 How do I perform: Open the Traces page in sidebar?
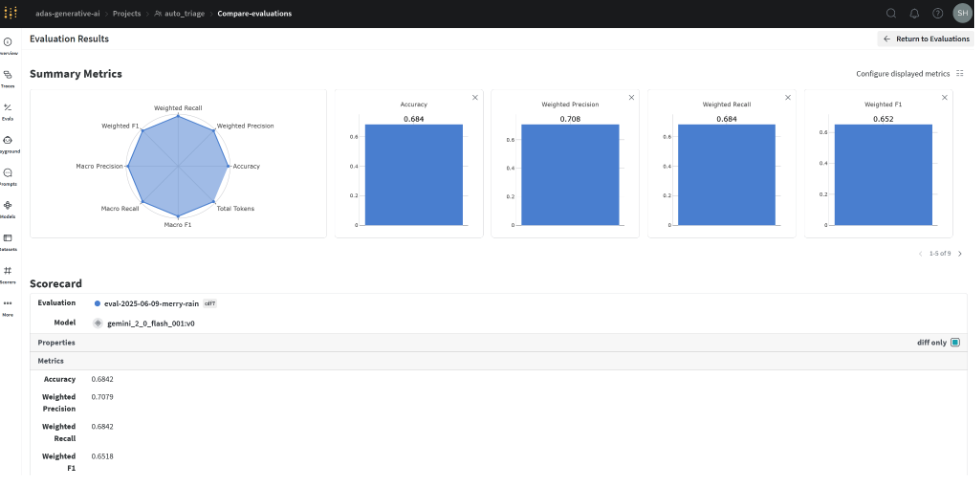[8, 76]
